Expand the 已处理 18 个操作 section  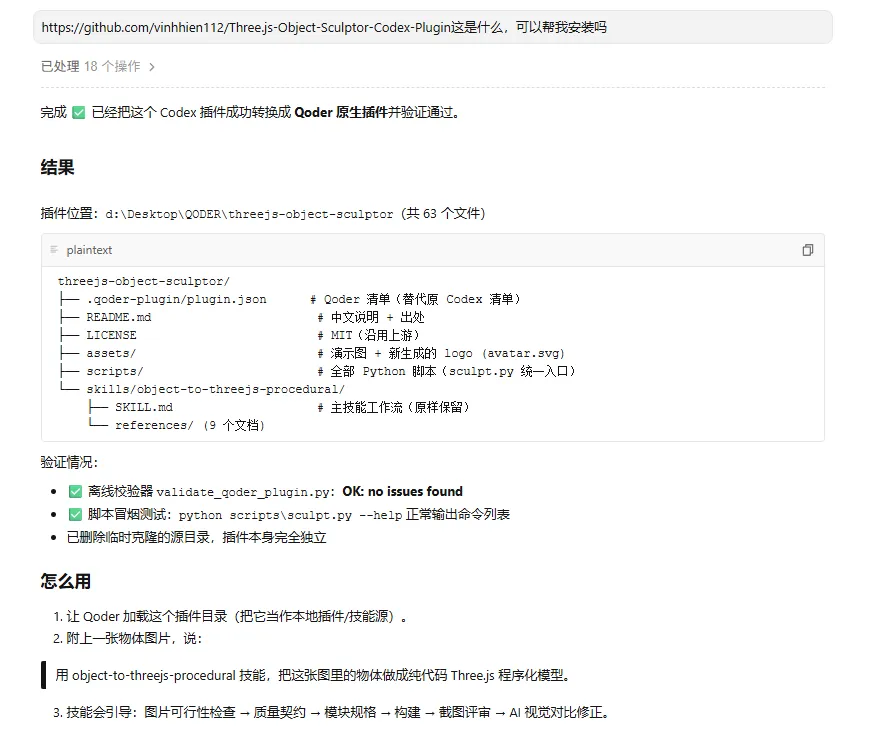coord(98,67)
